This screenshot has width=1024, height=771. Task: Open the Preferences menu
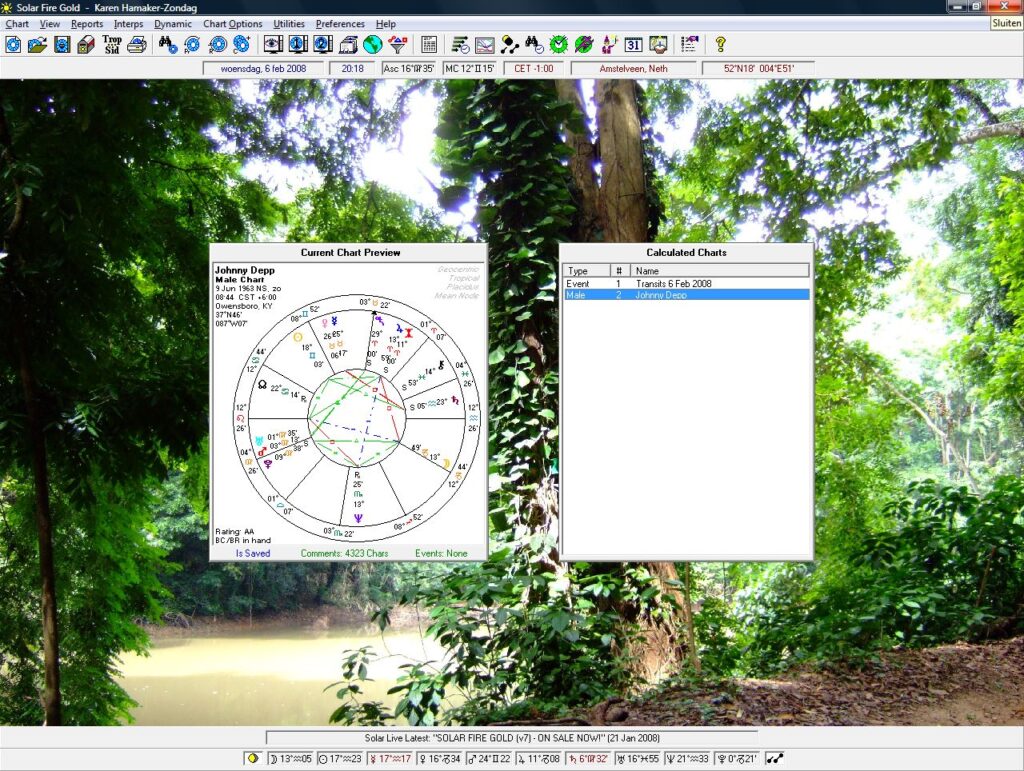pyautogui.click(x=340, y=24)
